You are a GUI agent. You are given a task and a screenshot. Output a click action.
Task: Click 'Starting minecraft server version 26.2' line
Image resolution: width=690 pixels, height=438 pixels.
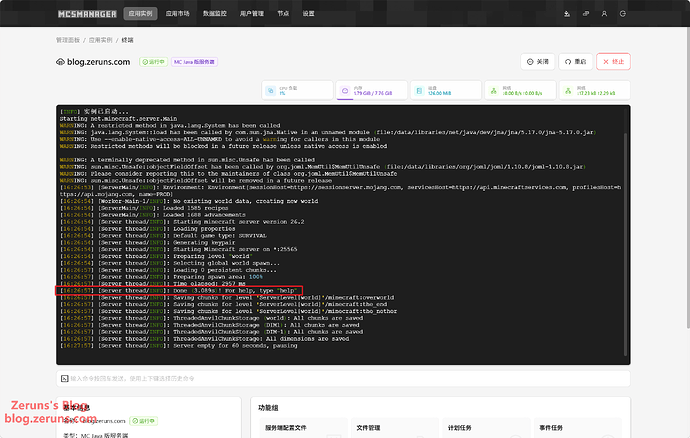pos(182,222)
